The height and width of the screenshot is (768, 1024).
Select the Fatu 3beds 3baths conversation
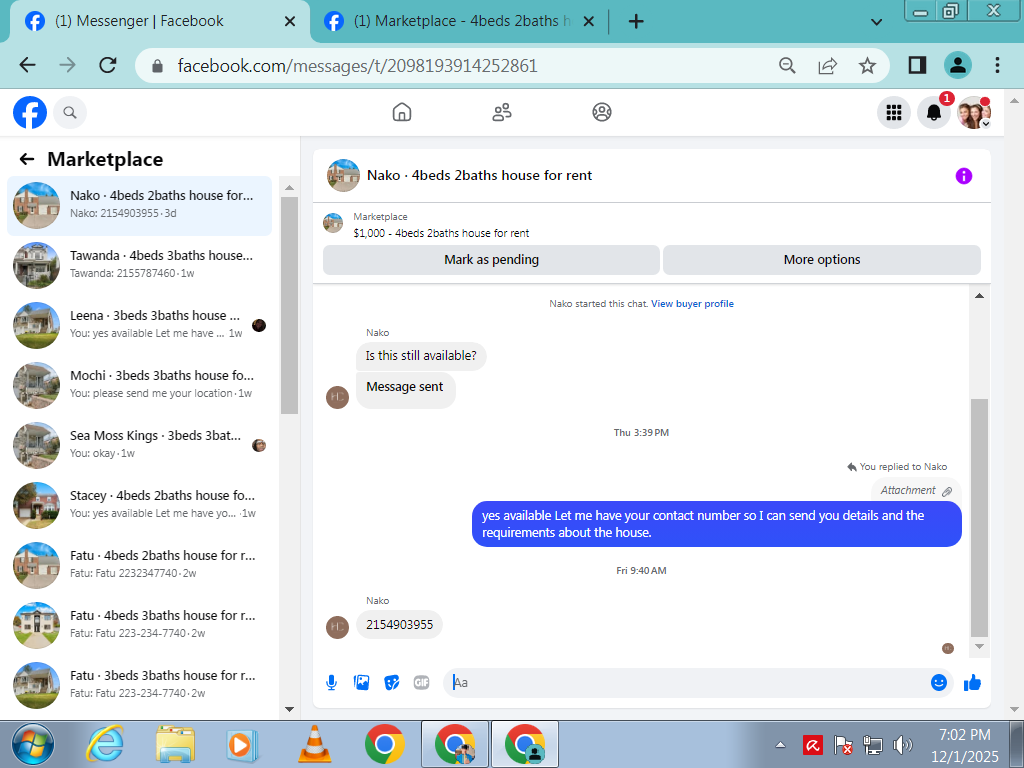pos(139,686)
